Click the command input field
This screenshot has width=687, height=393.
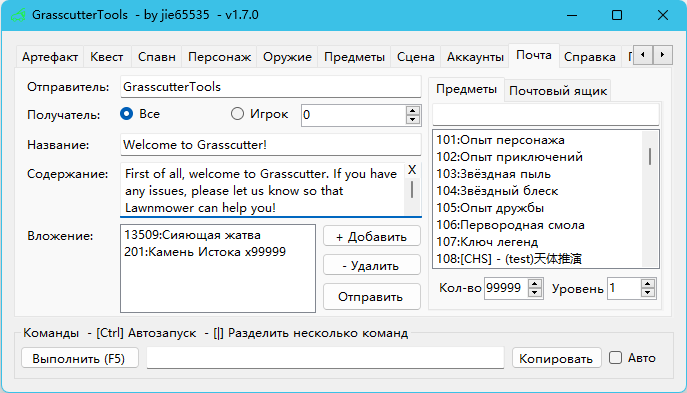pyautogui.click(x=325, y=358)
